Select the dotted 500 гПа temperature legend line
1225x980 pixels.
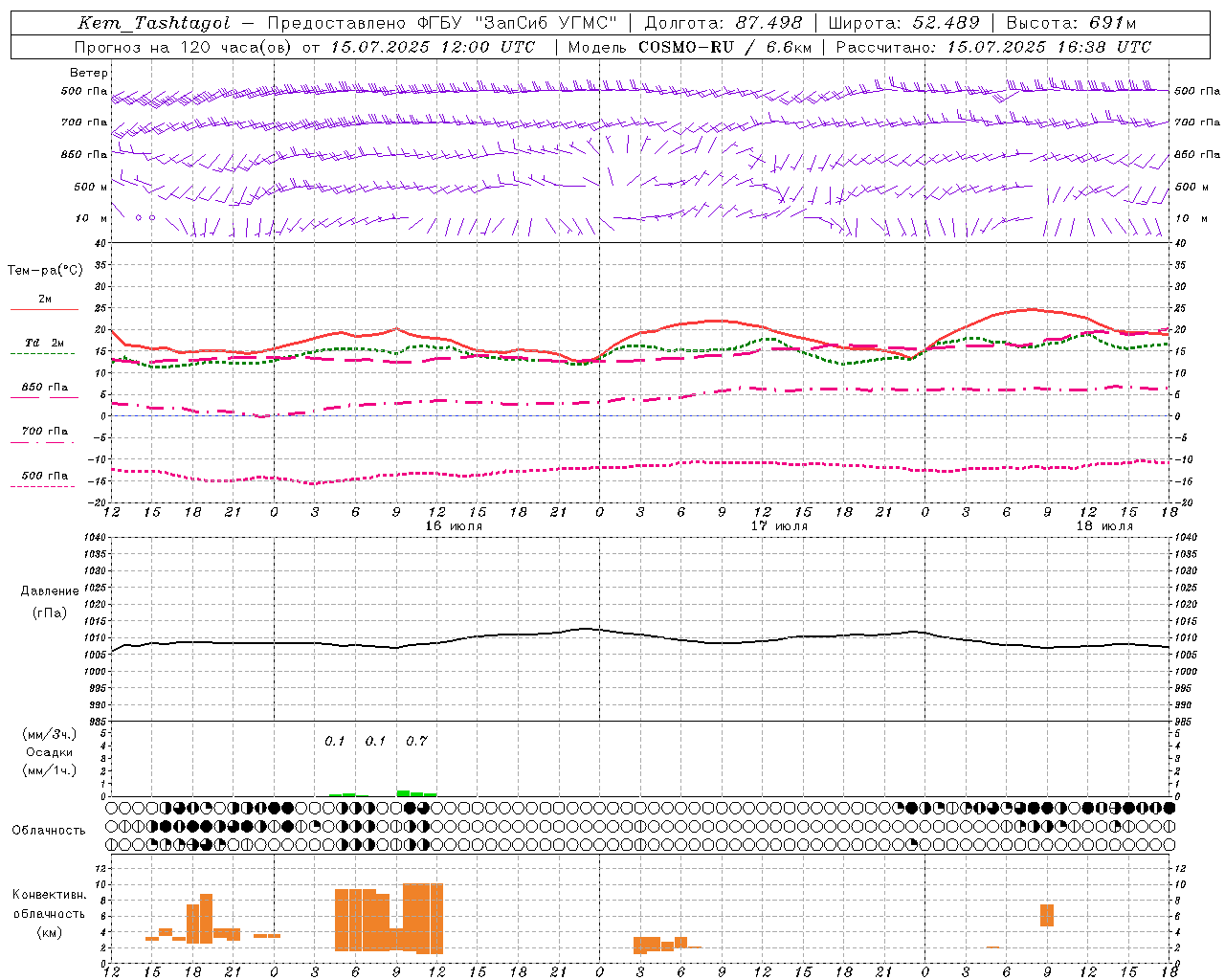(42, 486)
